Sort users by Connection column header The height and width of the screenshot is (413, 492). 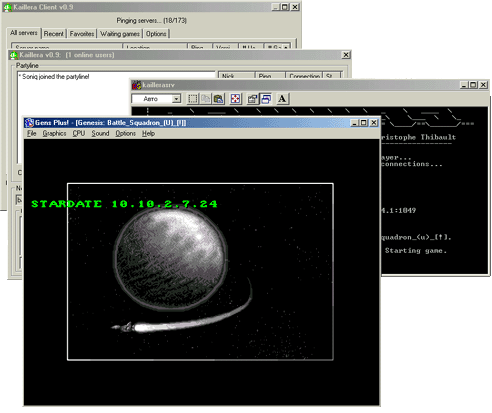click(x=304, y=75)
